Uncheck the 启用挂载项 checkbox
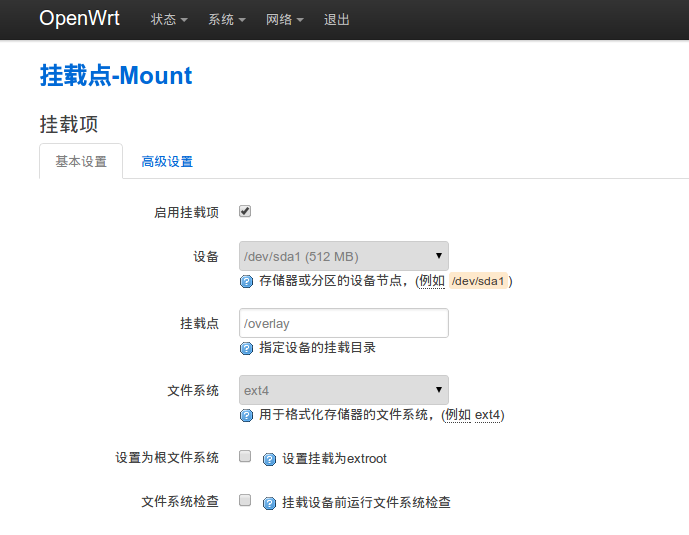The image size is (689, 535). pos(245,212)
